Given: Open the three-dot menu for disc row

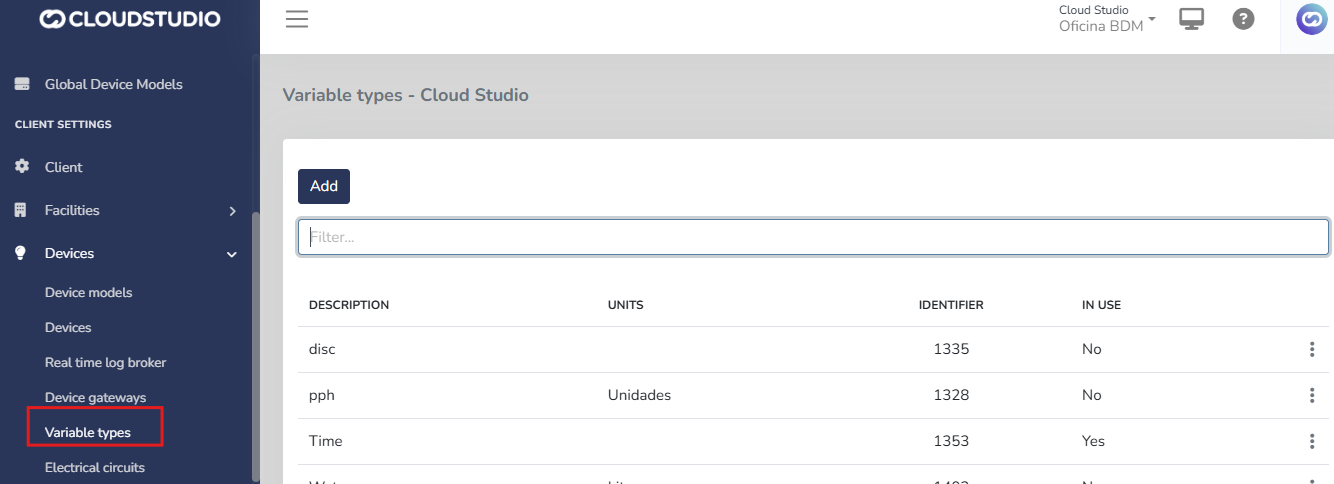Looking at the screenshot, I should [x=1311, y=349].
